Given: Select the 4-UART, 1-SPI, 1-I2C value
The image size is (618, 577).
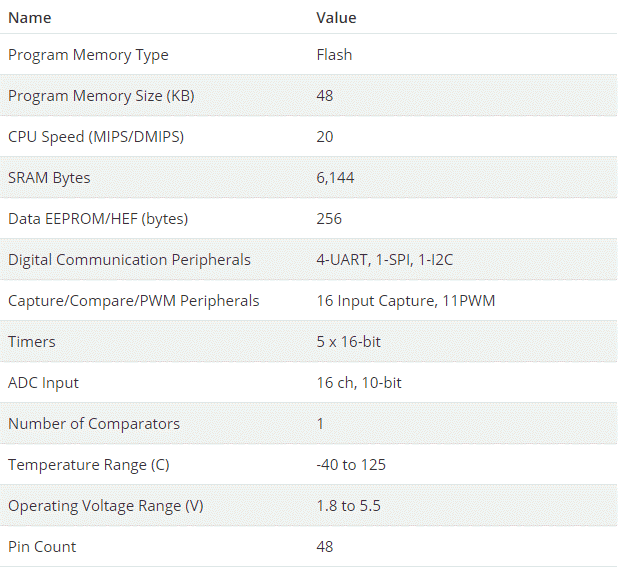Looking at the screenshot, I should [x=386, y=260].
